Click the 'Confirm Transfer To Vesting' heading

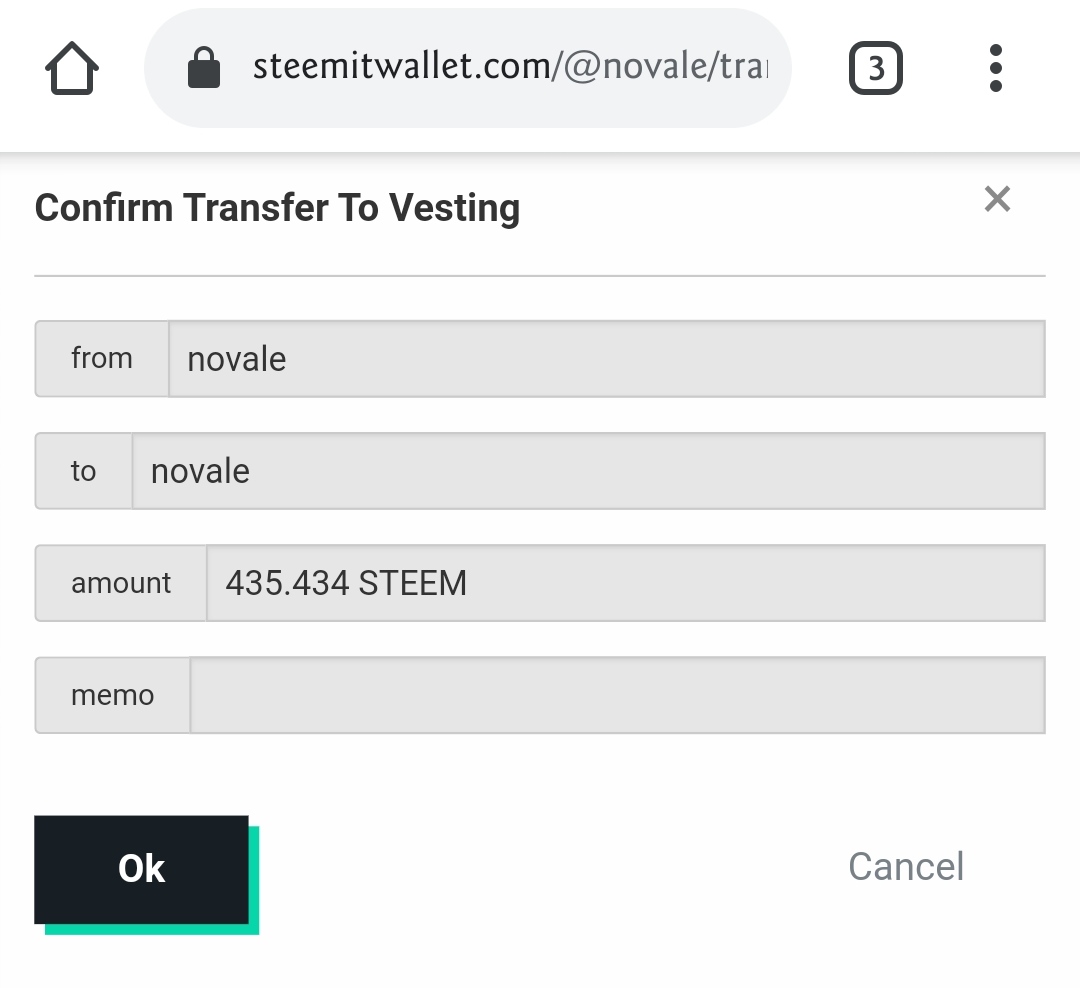coord(277,208)
